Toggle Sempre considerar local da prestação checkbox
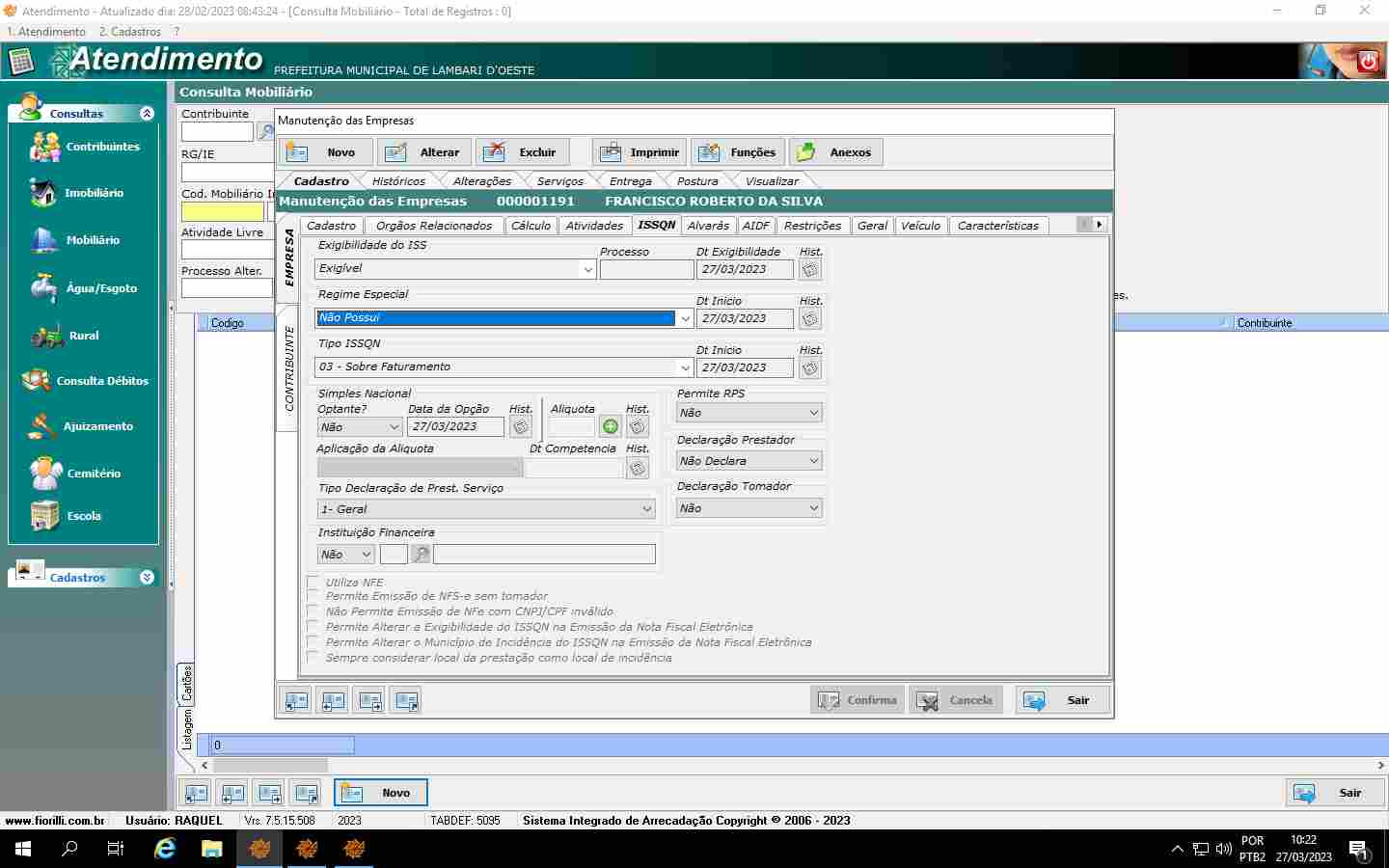The width and height of the screenshot is (1389, 868). pyautogui.click(x=313, y=658)
